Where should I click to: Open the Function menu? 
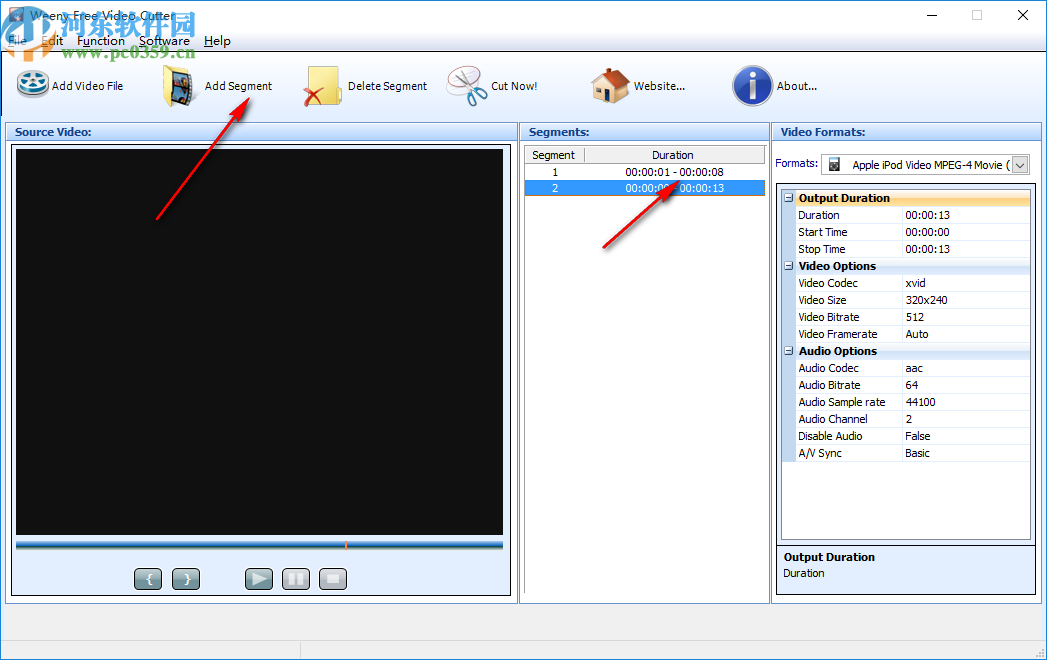[101, 41]
